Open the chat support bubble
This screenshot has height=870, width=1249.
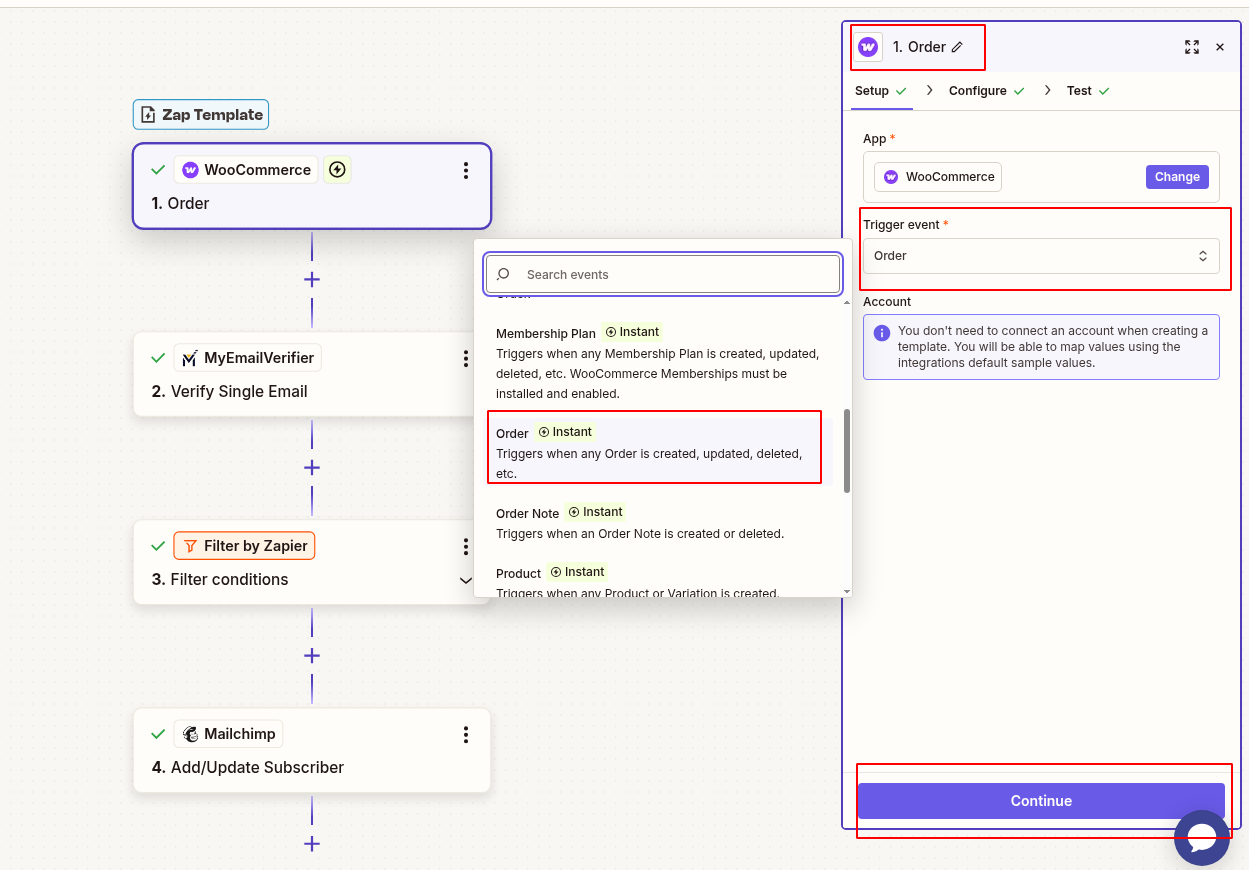pos(1202,838)
